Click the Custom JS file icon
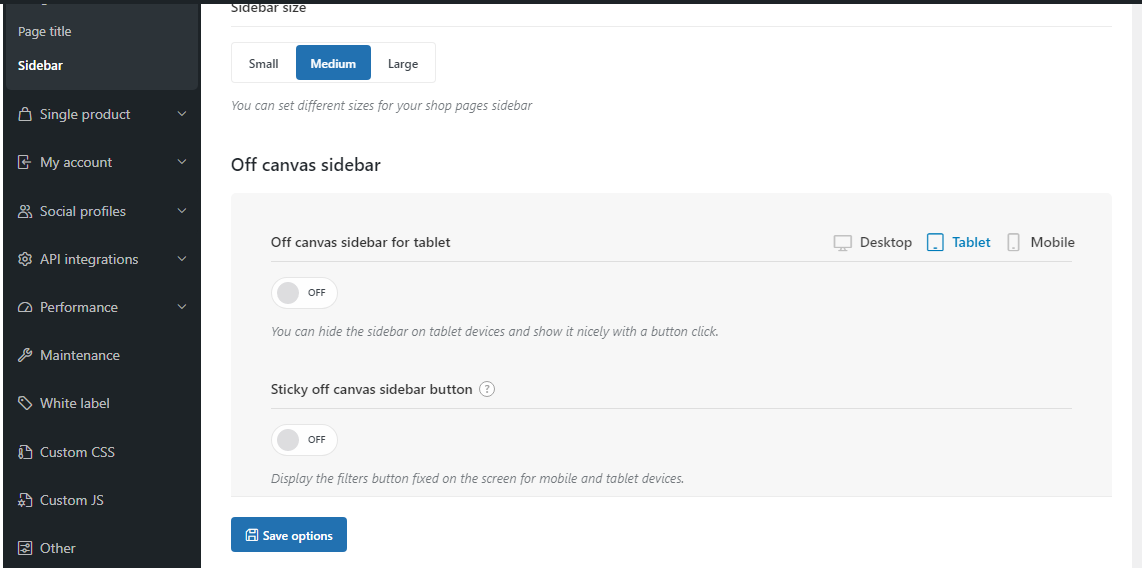Viewport: 1142px width, 568px height. pyautogui.click(x=25, y=500)
